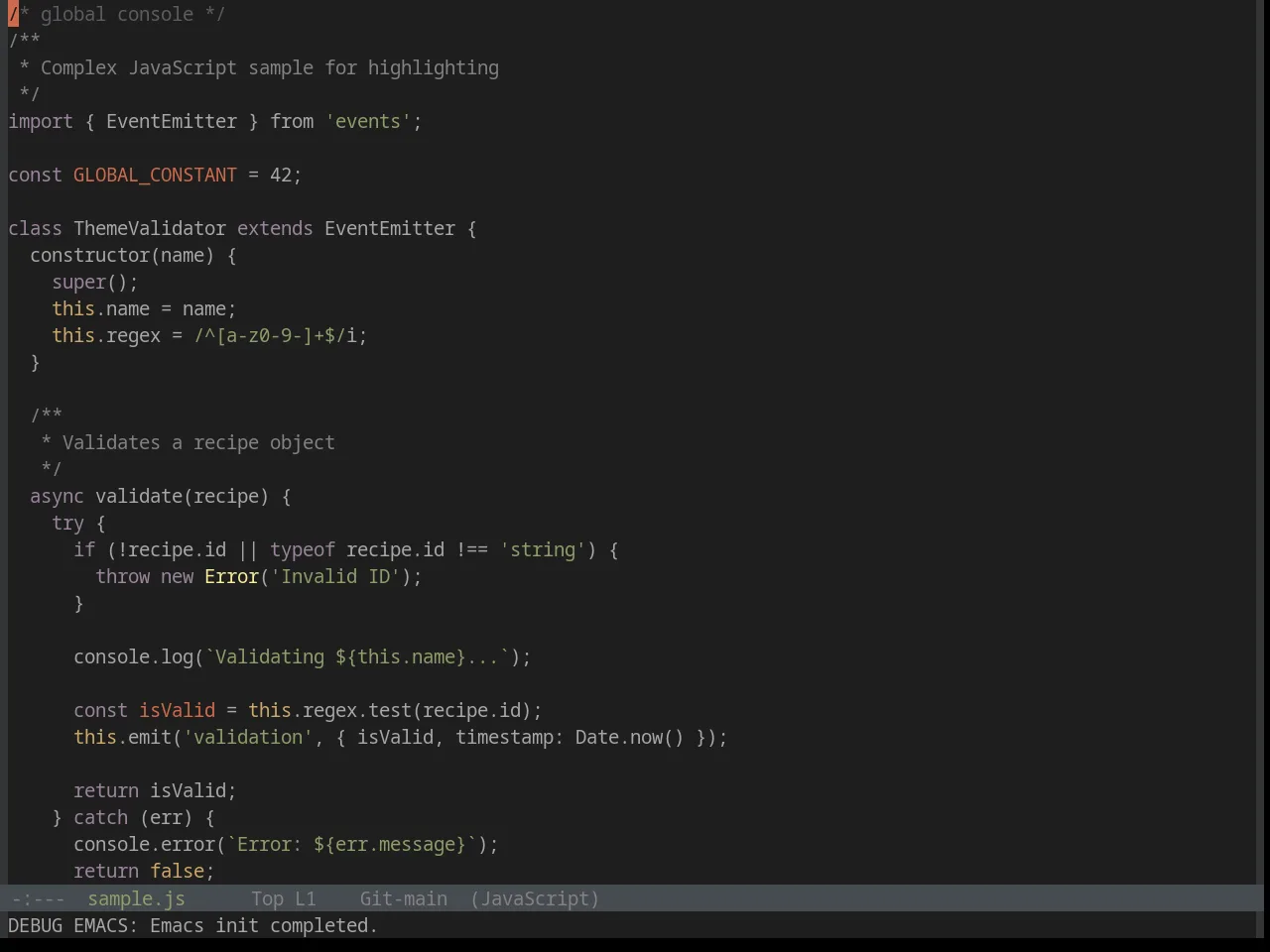Click the 'typeof' keyword
The image size is (1270, 952).
point(303,549)
